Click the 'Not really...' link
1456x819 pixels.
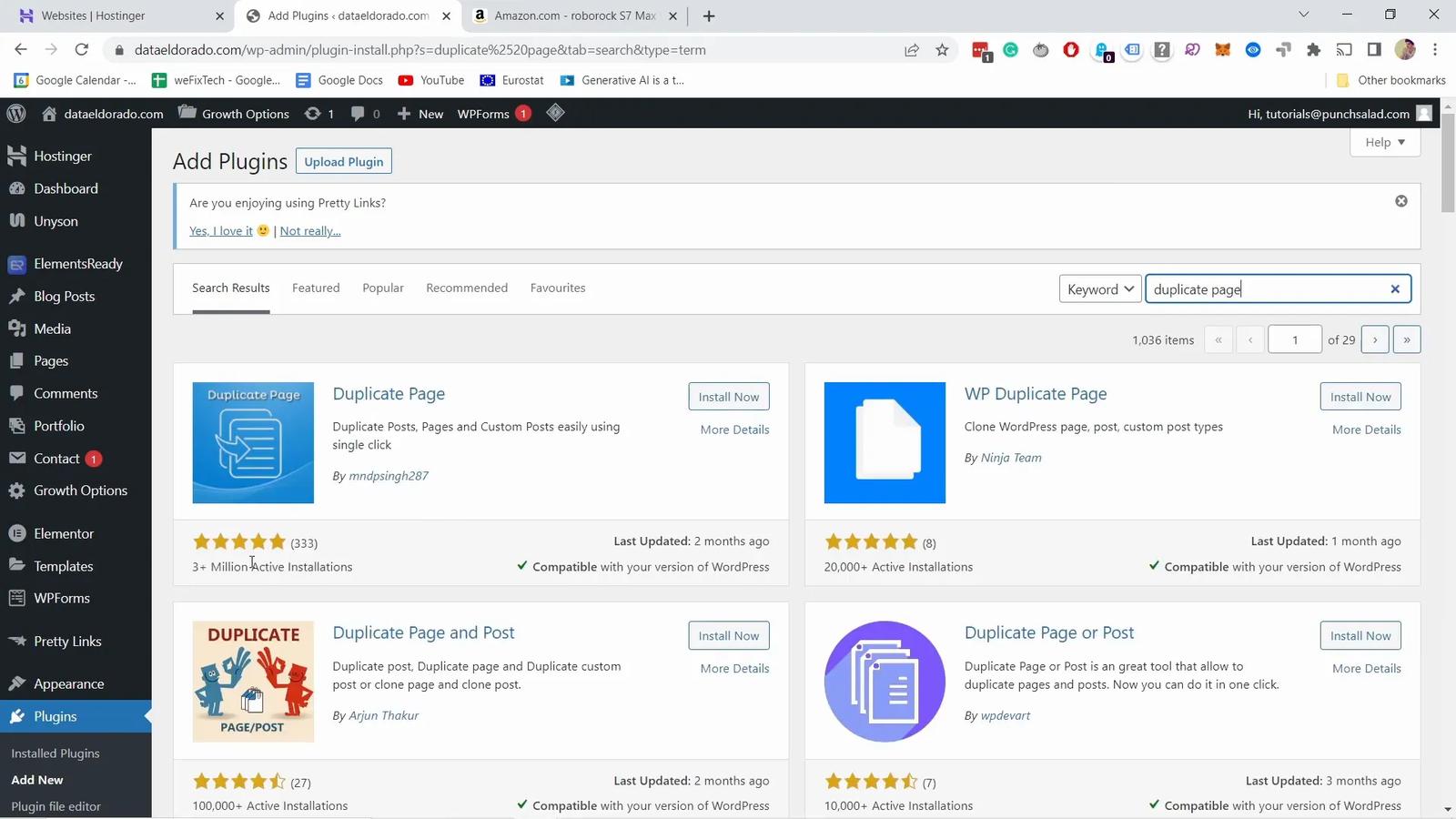pyautogui.click(x=310, y=231)
